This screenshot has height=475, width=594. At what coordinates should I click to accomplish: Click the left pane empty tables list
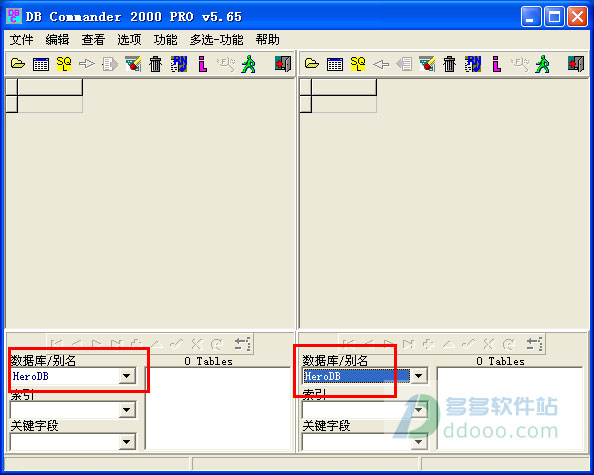(x=218, y=409)
